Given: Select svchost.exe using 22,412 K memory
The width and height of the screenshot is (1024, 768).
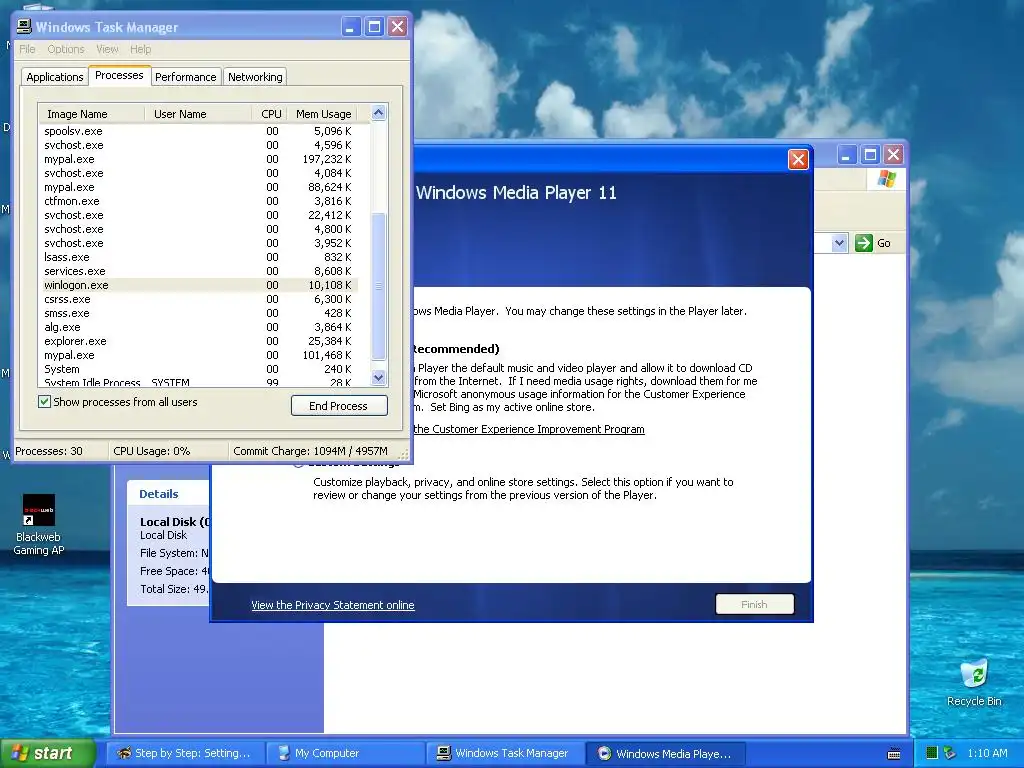Looking at the screenshot, I should click(x=198, y=215).
